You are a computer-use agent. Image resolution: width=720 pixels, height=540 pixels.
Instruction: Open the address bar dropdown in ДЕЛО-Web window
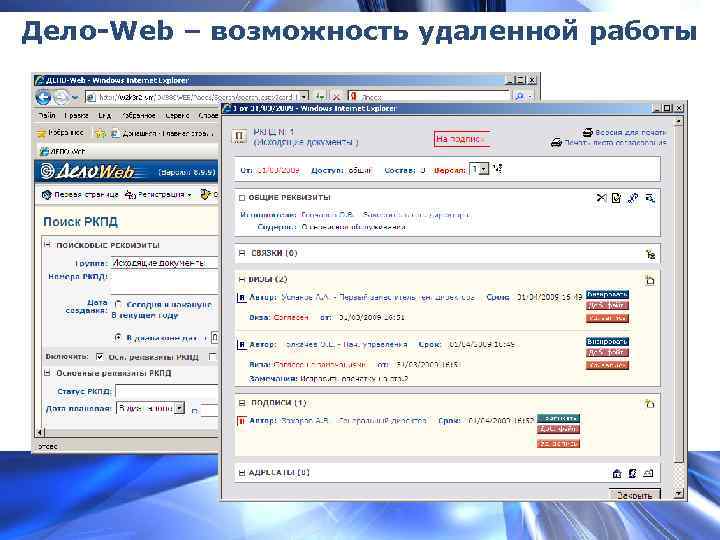tap(304, 97)
